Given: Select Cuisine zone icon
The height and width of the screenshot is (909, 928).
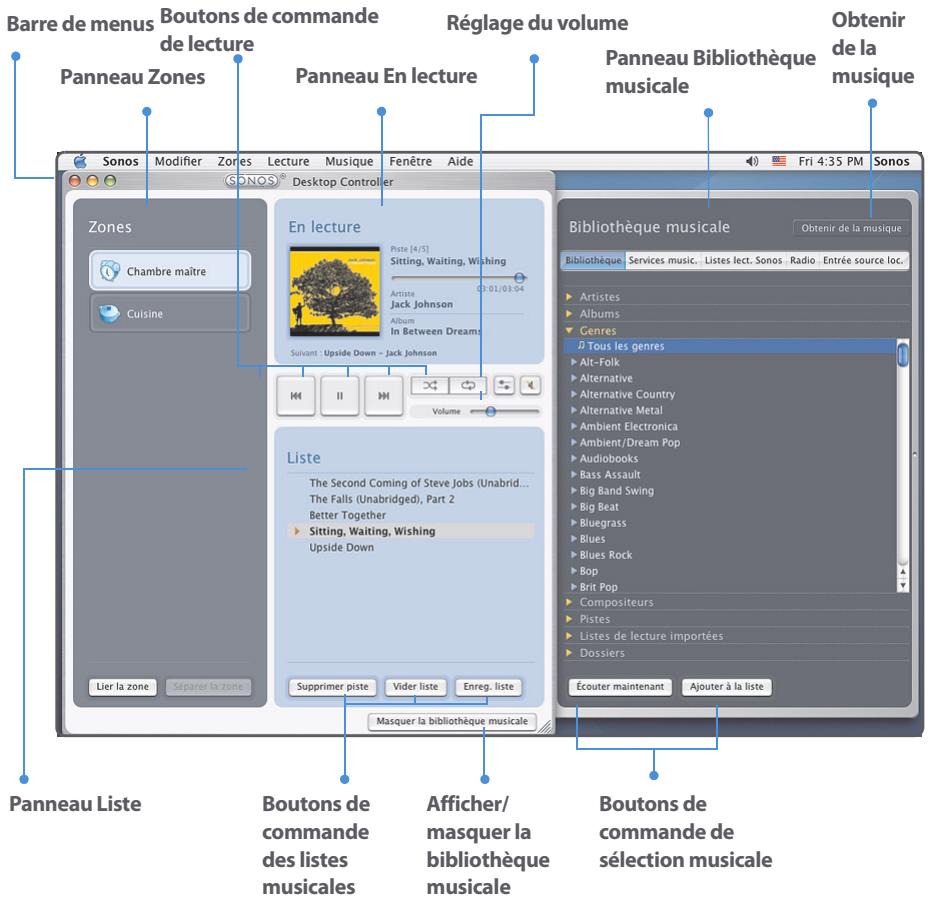Looking at the screenshot, I should [x=109, y=314].
